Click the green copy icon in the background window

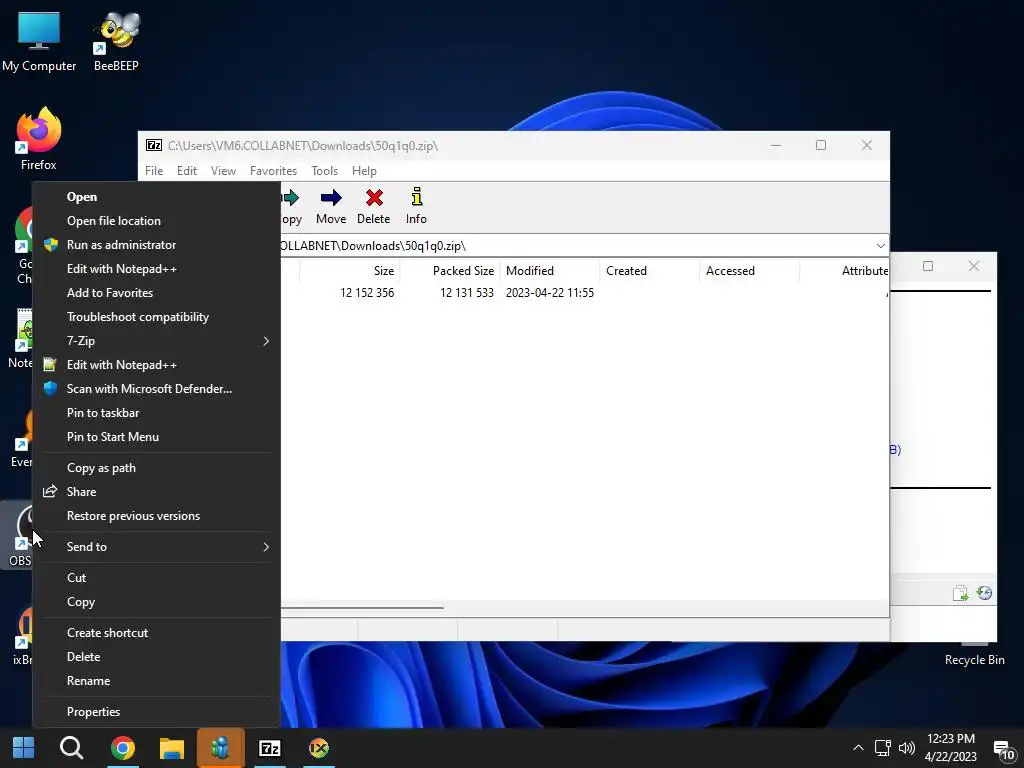click(960, 593)
